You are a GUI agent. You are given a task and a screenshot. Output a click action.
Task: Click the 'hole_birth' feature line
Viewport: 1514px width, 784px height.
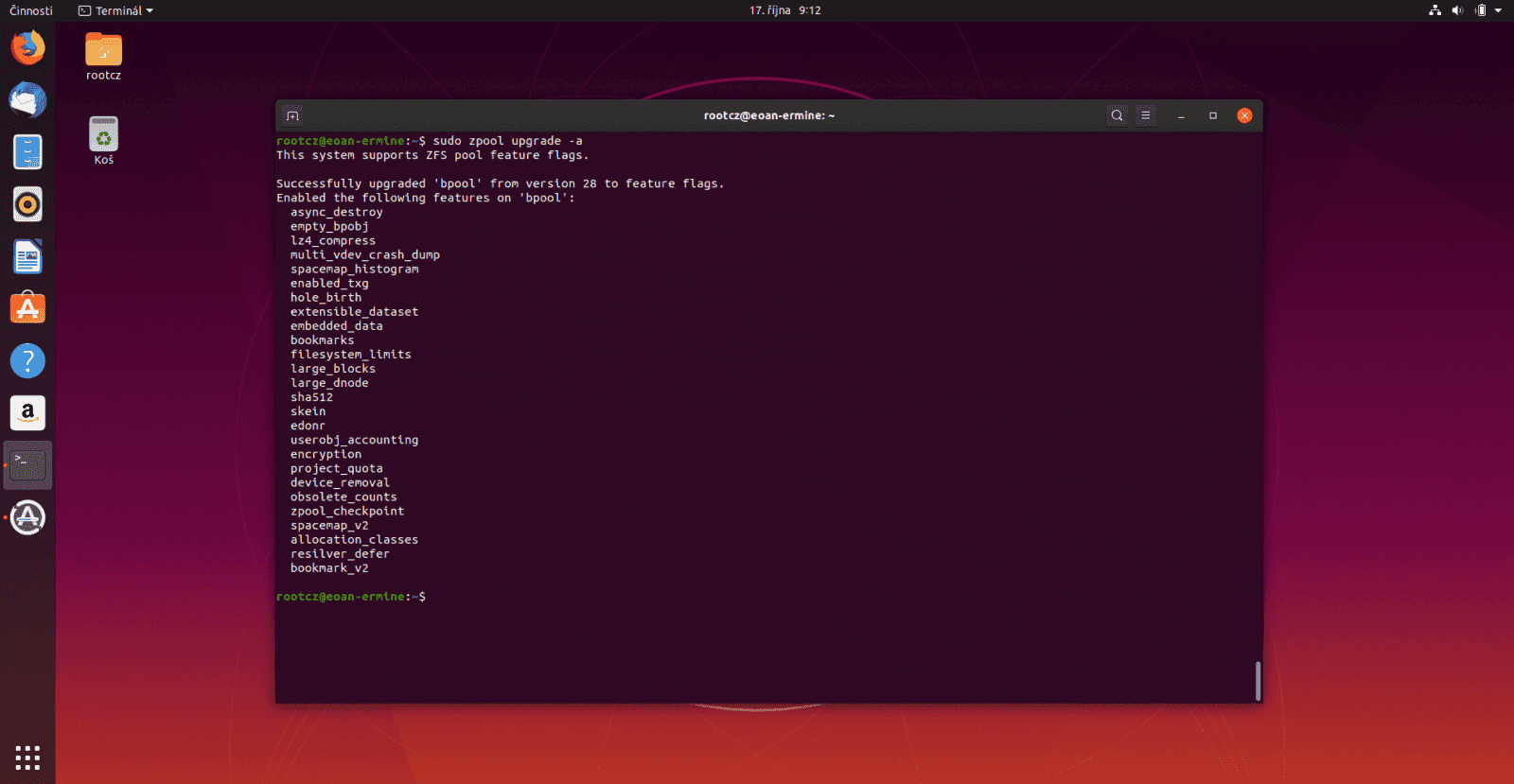(x=326, y=297)
